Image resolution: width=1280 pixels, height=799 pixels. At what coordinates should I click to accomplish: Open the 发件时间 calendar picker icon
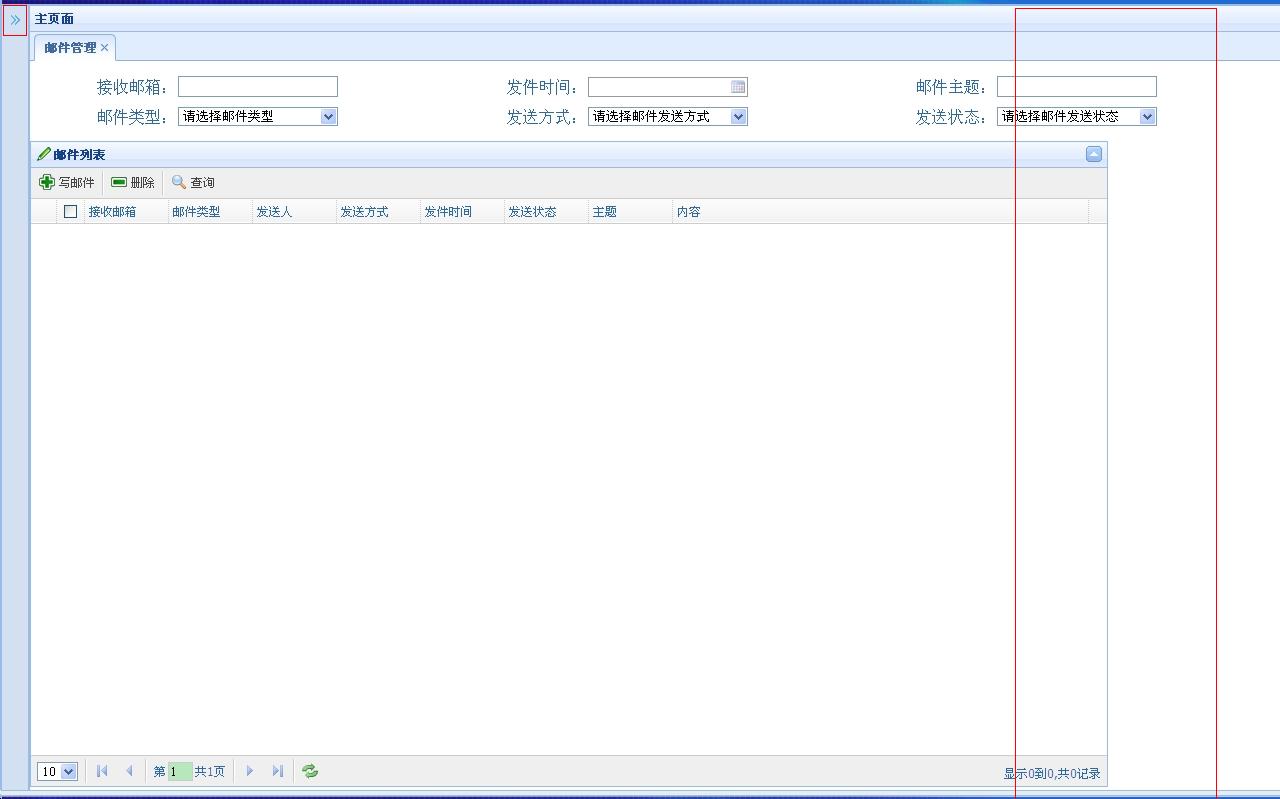click(x=738, y=87)
